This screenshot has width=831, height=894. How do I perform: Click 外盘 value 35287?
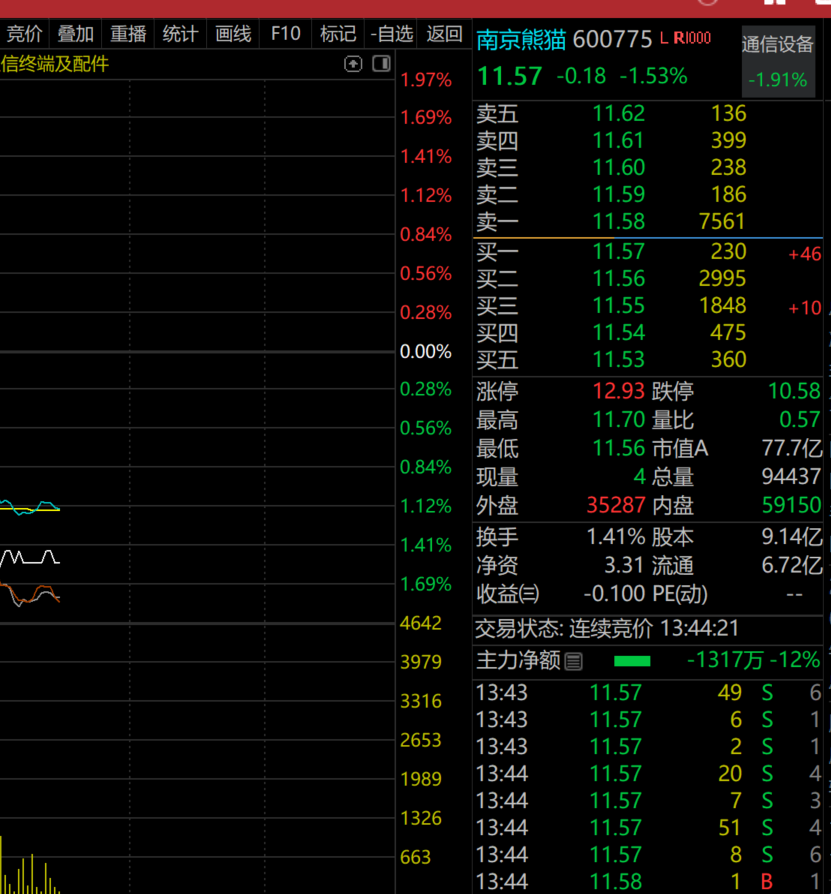[x=616, y=505]
